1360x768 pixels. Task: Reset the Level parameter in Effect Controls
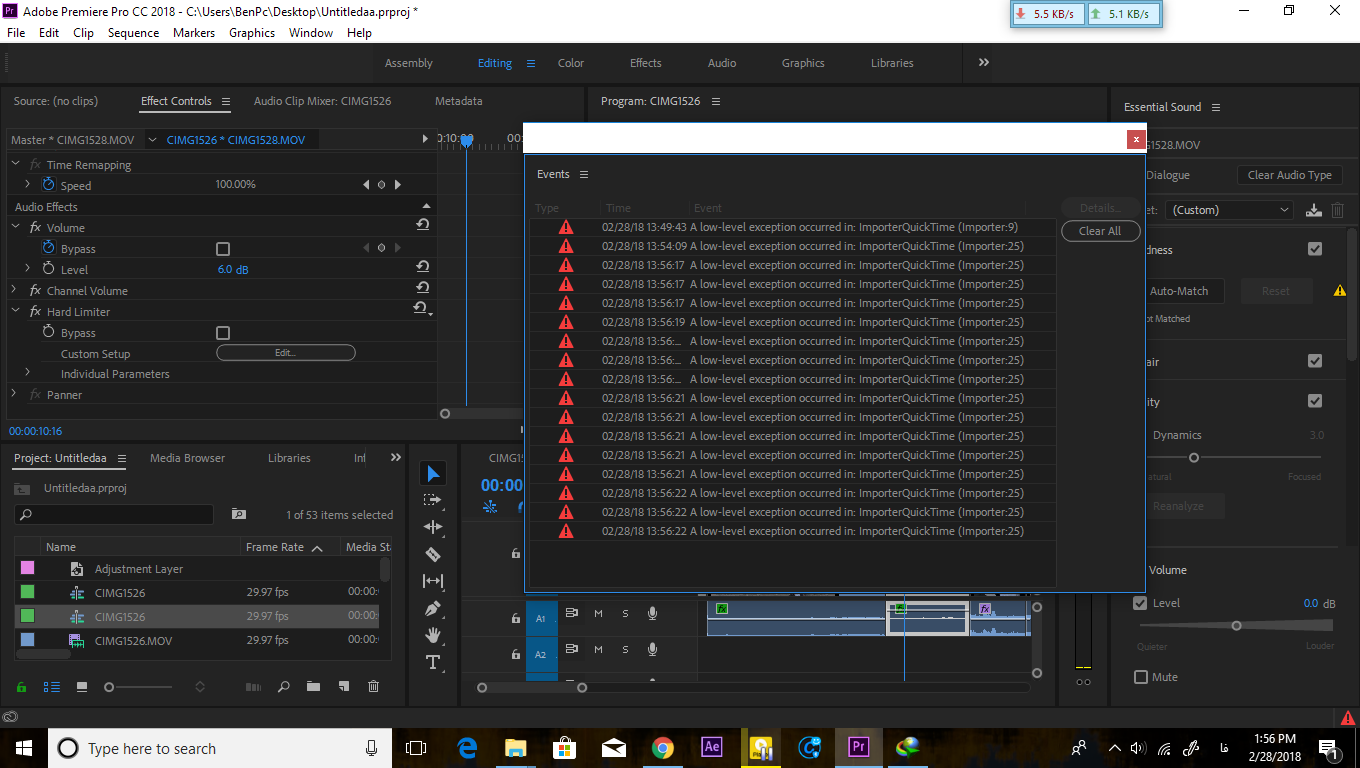coord(422,268)
